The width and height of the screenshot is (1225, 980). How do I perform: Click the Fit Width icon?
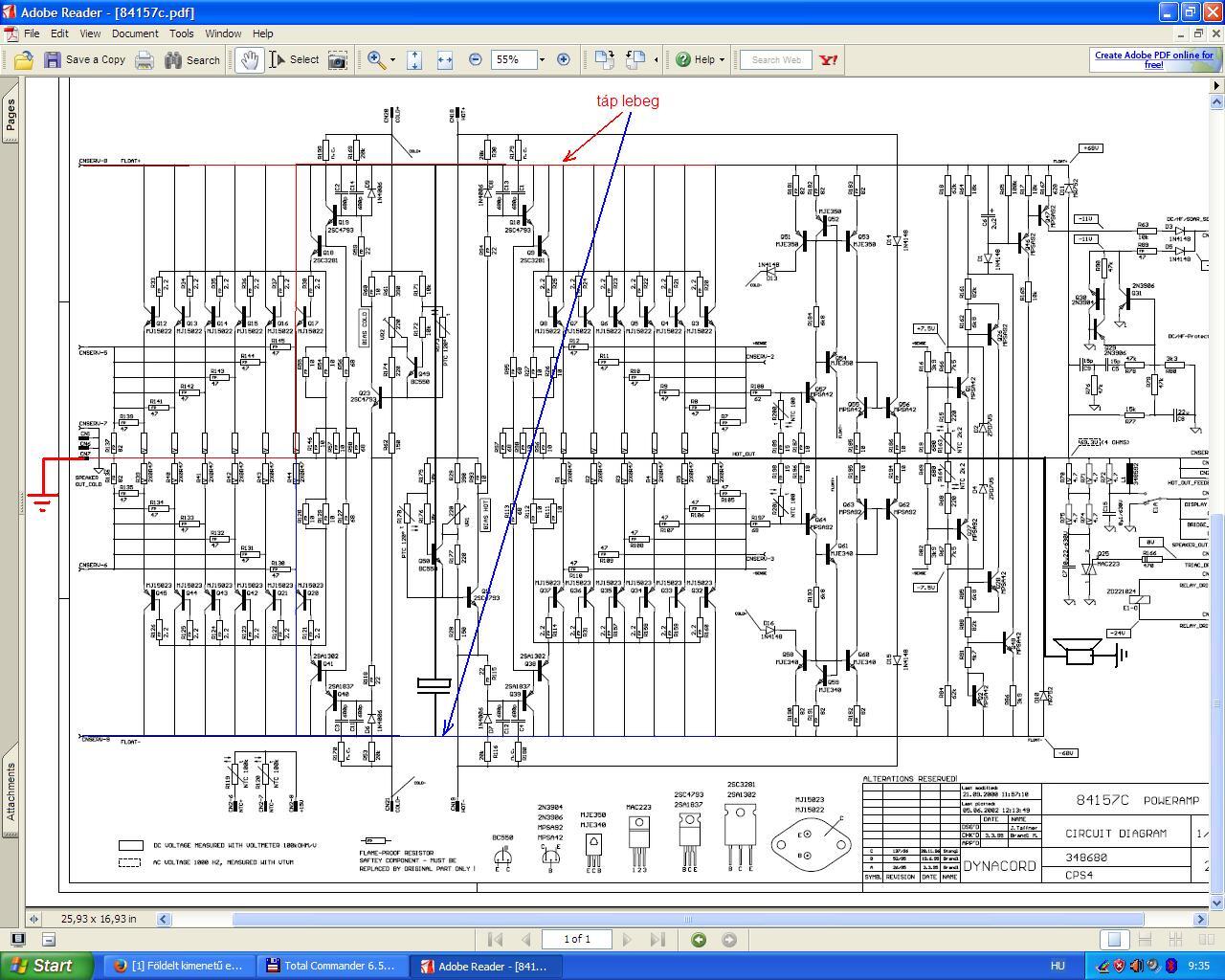tap(444, 59)
